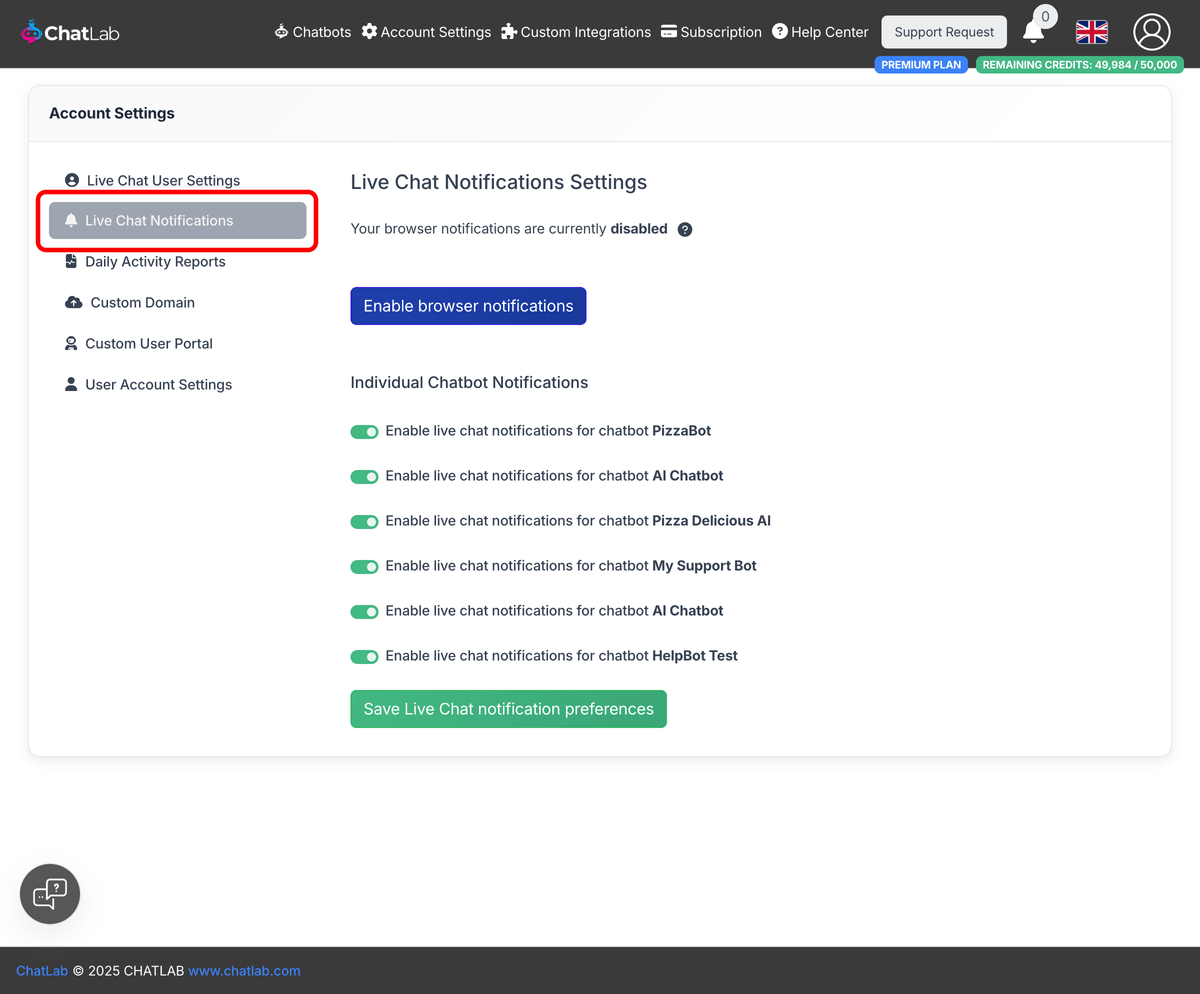Toggle notifications for Pizza Delicious AI
The width and height of the screenshot is (1200, 994).
[364, 521]
